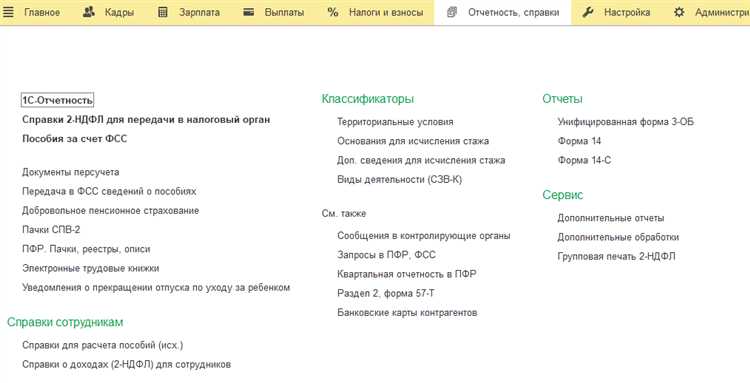750x383 pixels.
Task: Open Электронные трудовые книжки
Action: tap(90, 268)
